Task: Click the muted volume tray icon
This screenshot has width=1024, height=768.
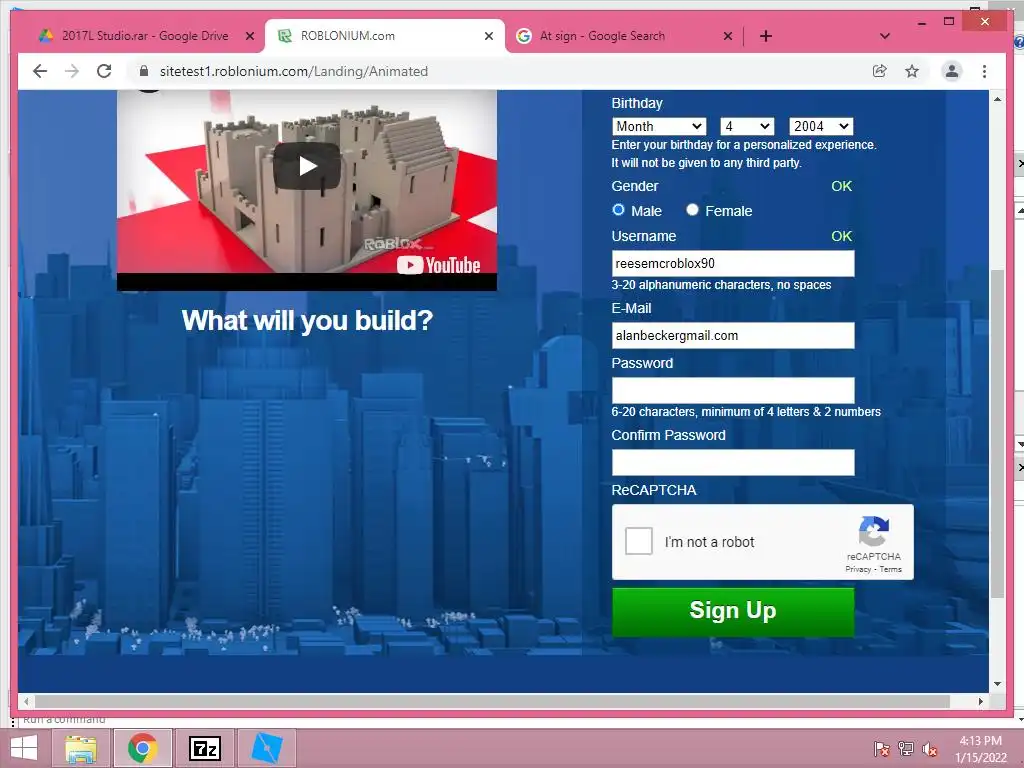Action: coord(929,749)
